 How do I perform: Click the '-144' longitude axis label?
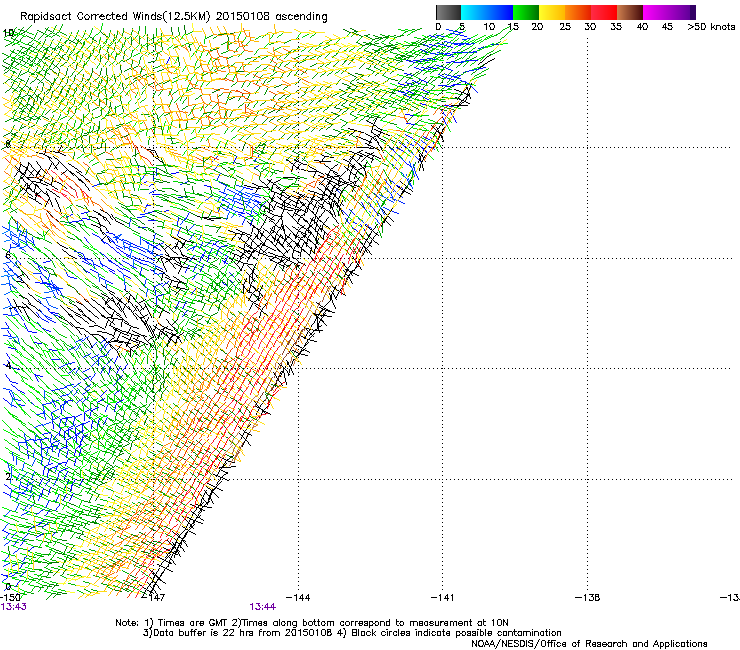[x=298, y=598]
